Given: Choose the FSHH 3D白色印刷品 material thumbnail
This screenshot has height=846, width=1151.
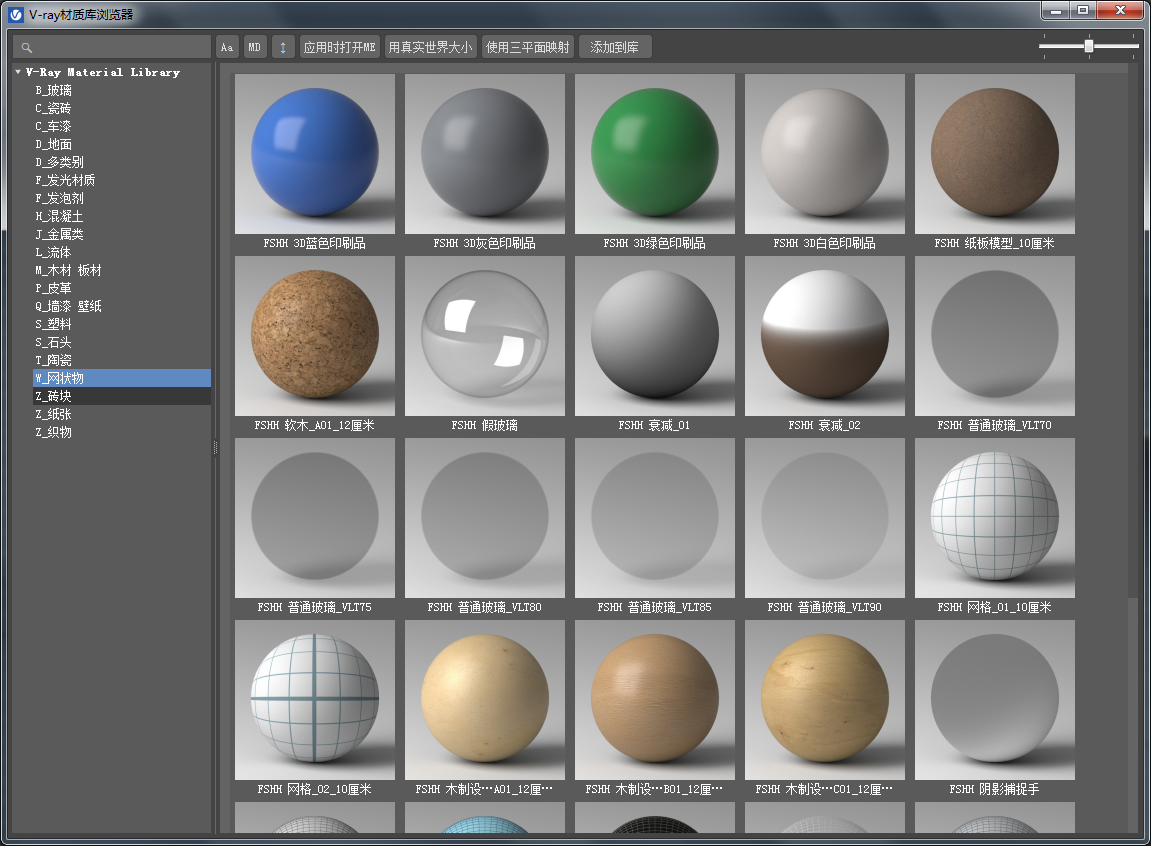Looking at the screenshot, I should point(825,154).
